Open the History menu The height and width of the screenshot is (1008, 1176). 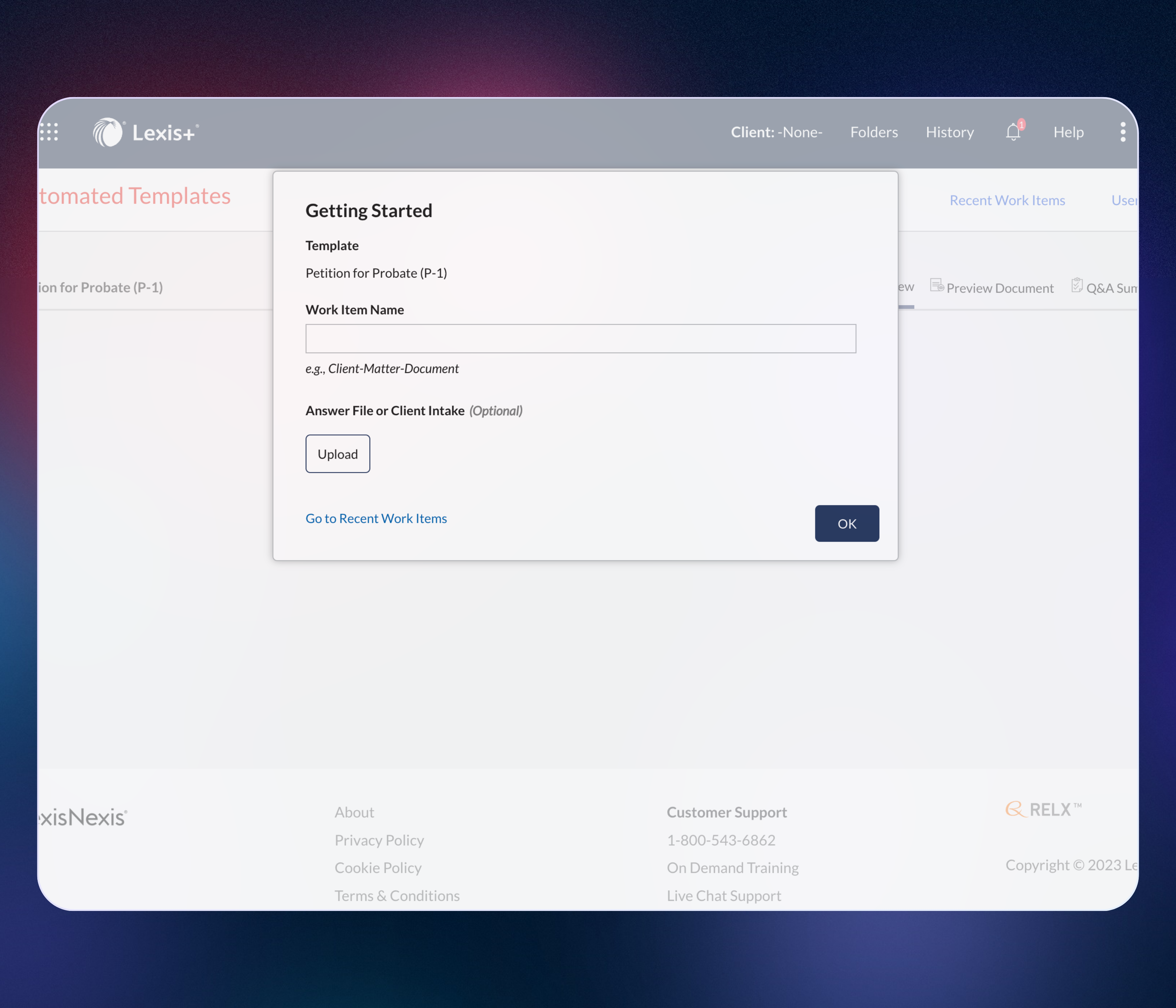pyautogui.click(x=950, y=132)
